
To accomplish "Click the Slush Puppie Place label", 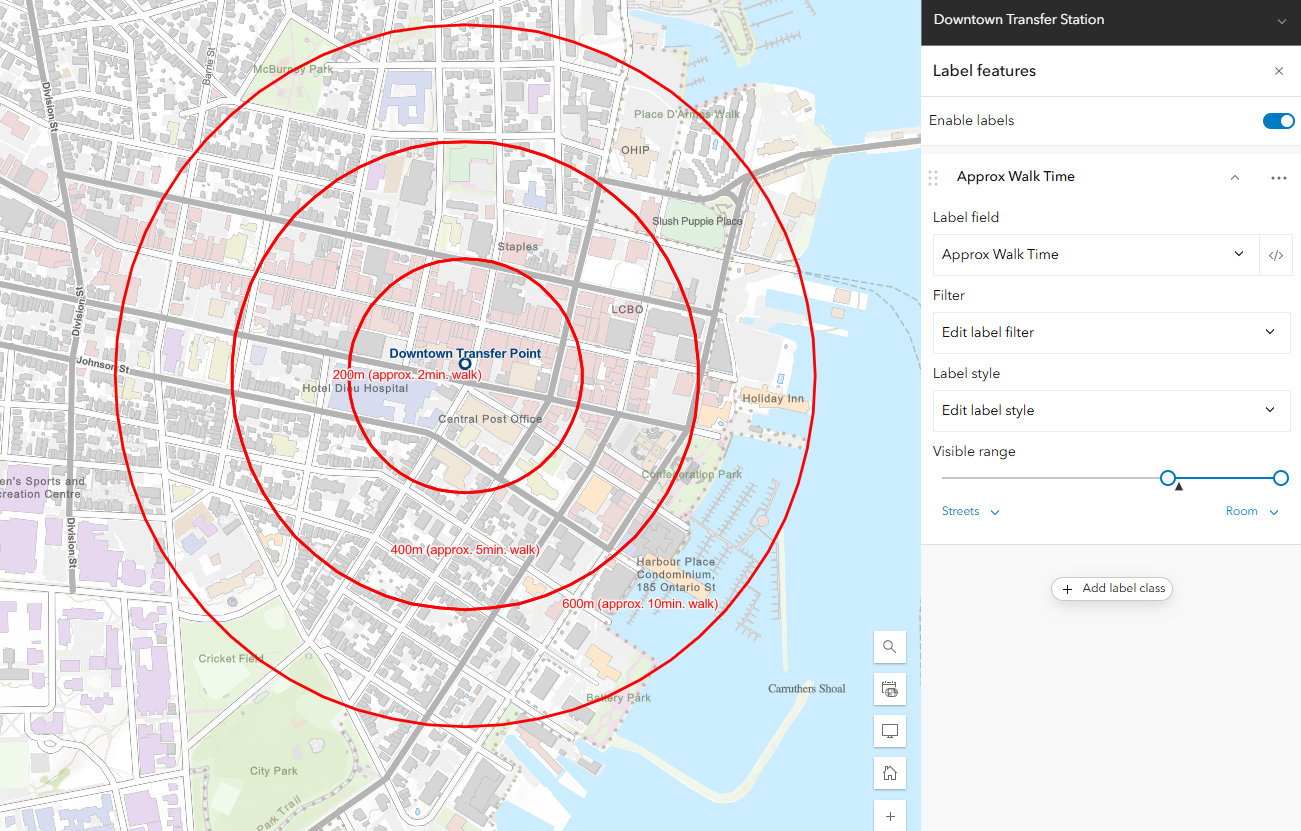I will [697, 221].
